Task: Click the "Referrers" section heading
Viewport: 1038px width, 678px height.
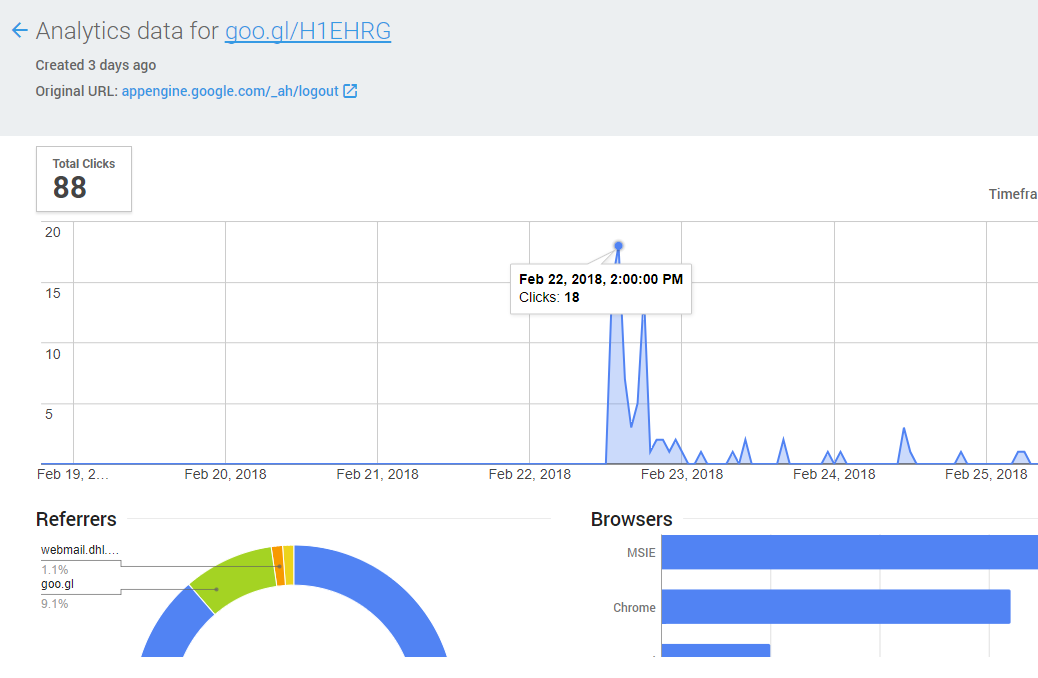Action: point(76,519)
